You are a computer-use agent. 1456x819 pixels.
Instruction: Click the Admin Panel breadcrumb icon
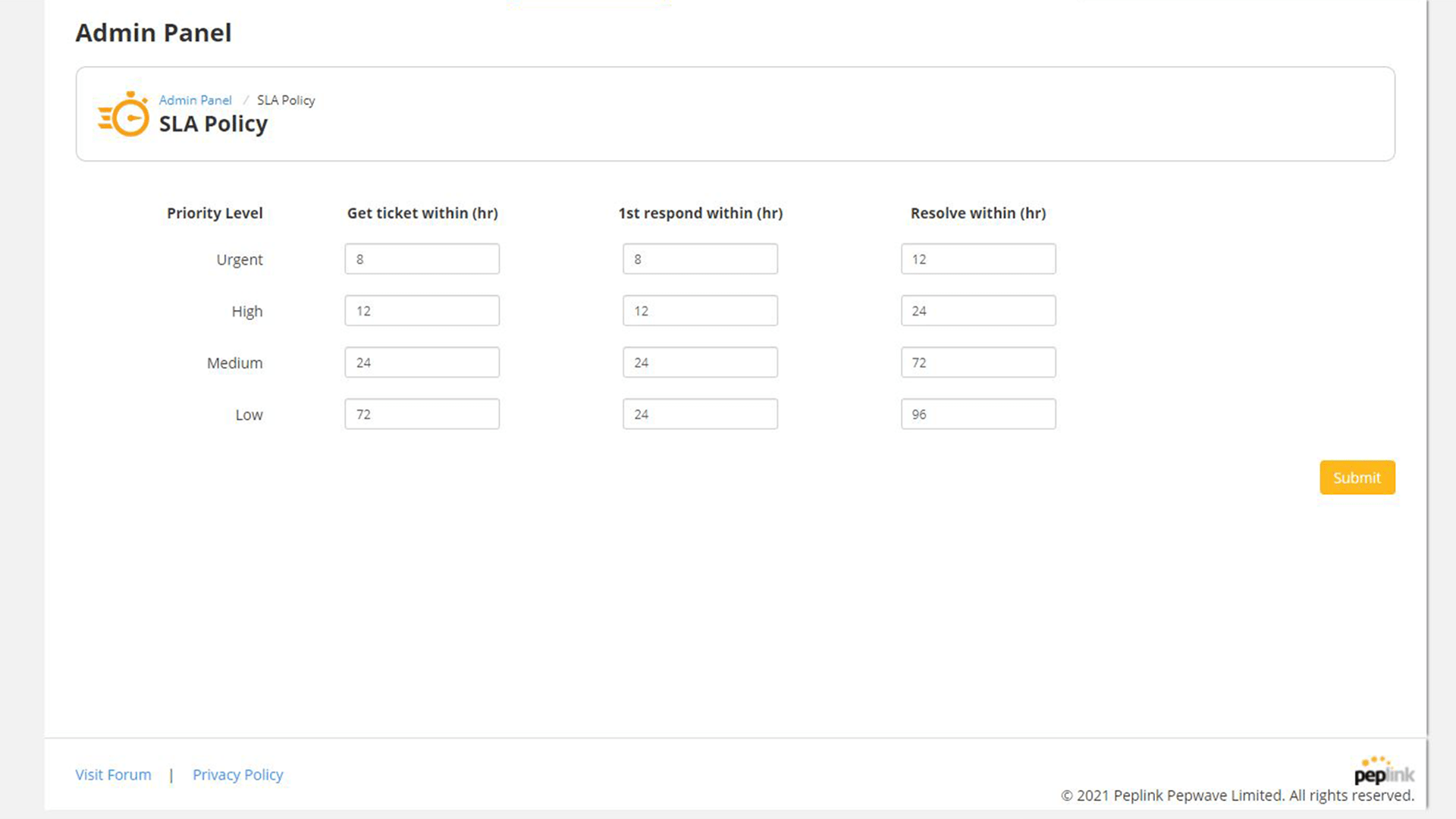tap(195, 100)
